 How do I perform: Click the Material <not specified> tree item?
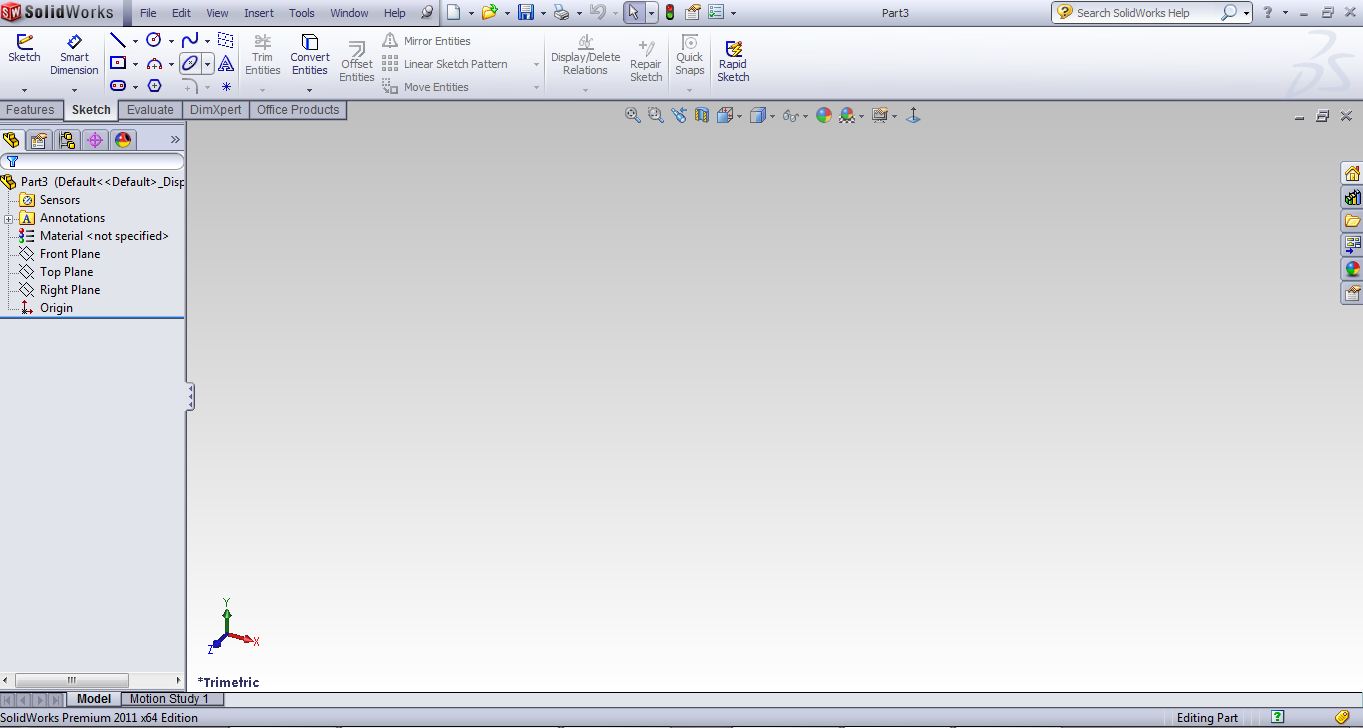[104, 236]
